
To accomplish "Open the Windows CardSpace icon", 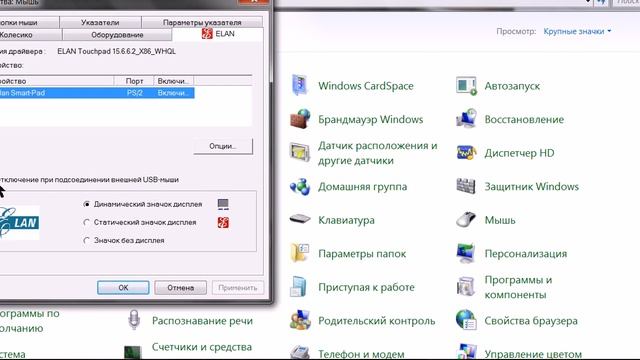I will click(300, 86).
